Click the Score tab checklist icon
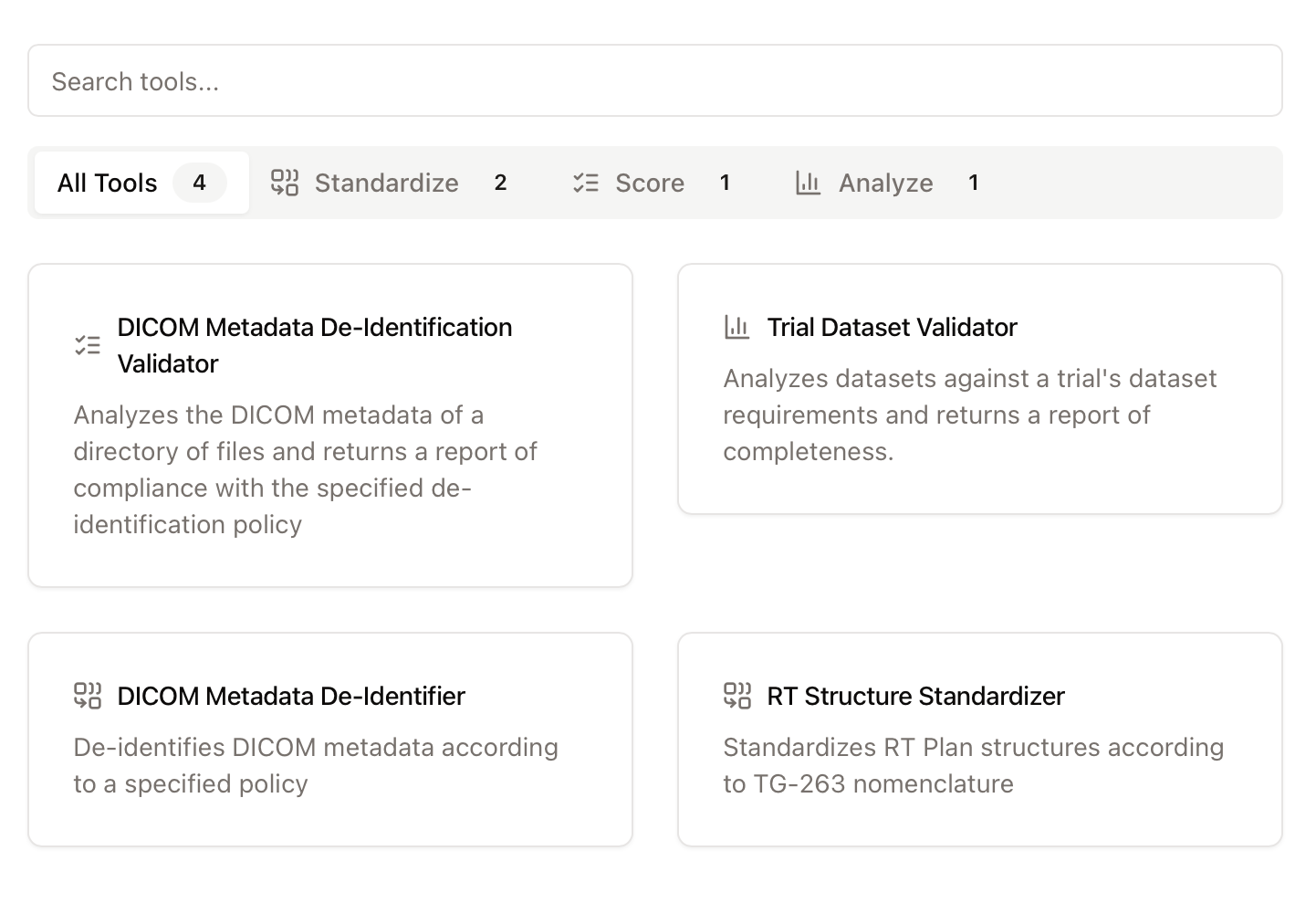Viewport: 1316px width, 924px height. (x=586, y=183)
